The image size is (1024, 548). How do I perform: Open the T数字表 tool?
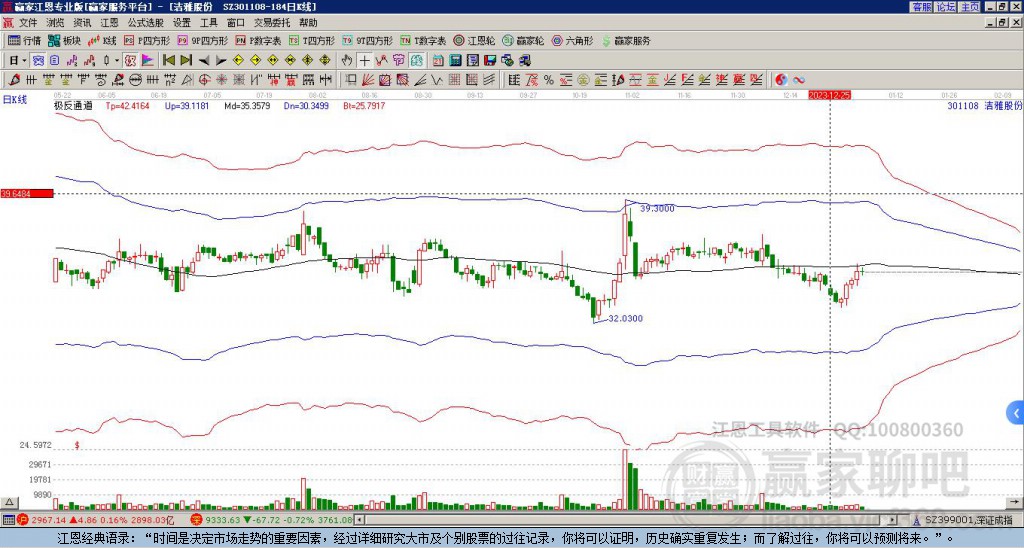(423, 40)
